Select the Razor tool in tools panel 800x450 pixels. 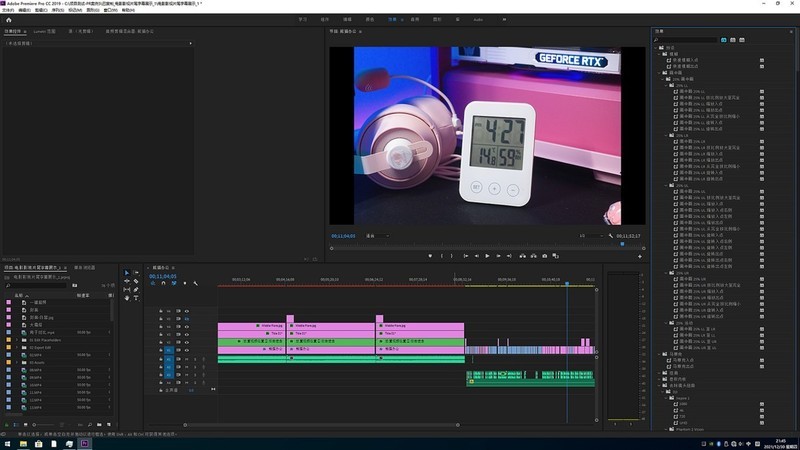pyautogui.click(x=137, y=282)
